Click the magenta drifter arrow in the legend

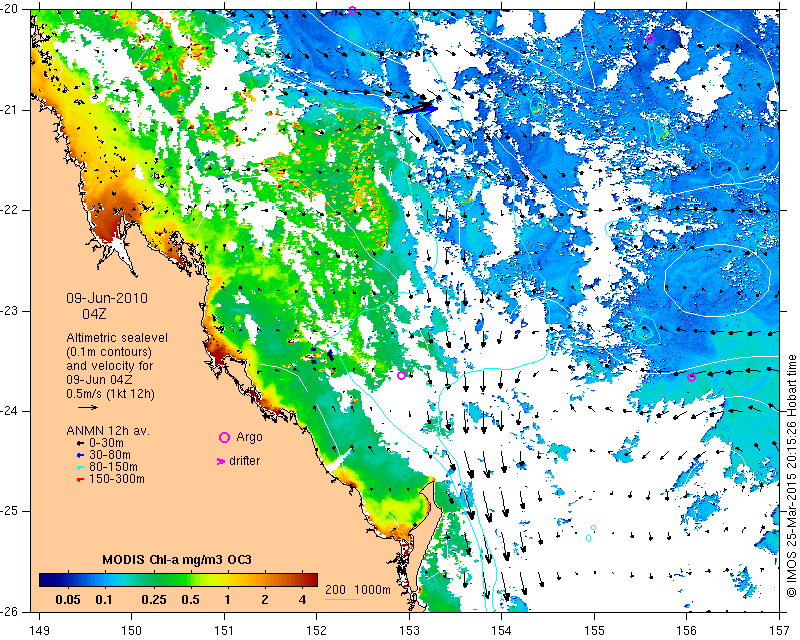point(221,461)
